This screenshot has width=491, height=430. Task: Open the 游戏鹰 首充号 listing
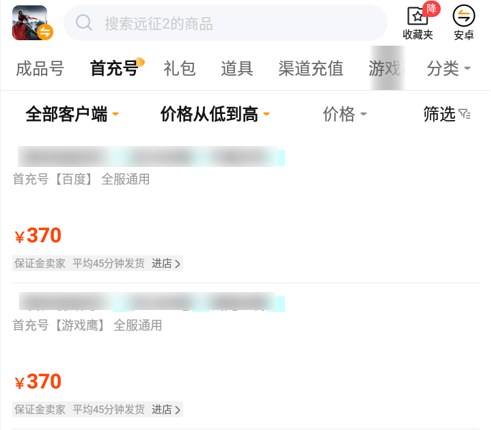tap(245, 356)
